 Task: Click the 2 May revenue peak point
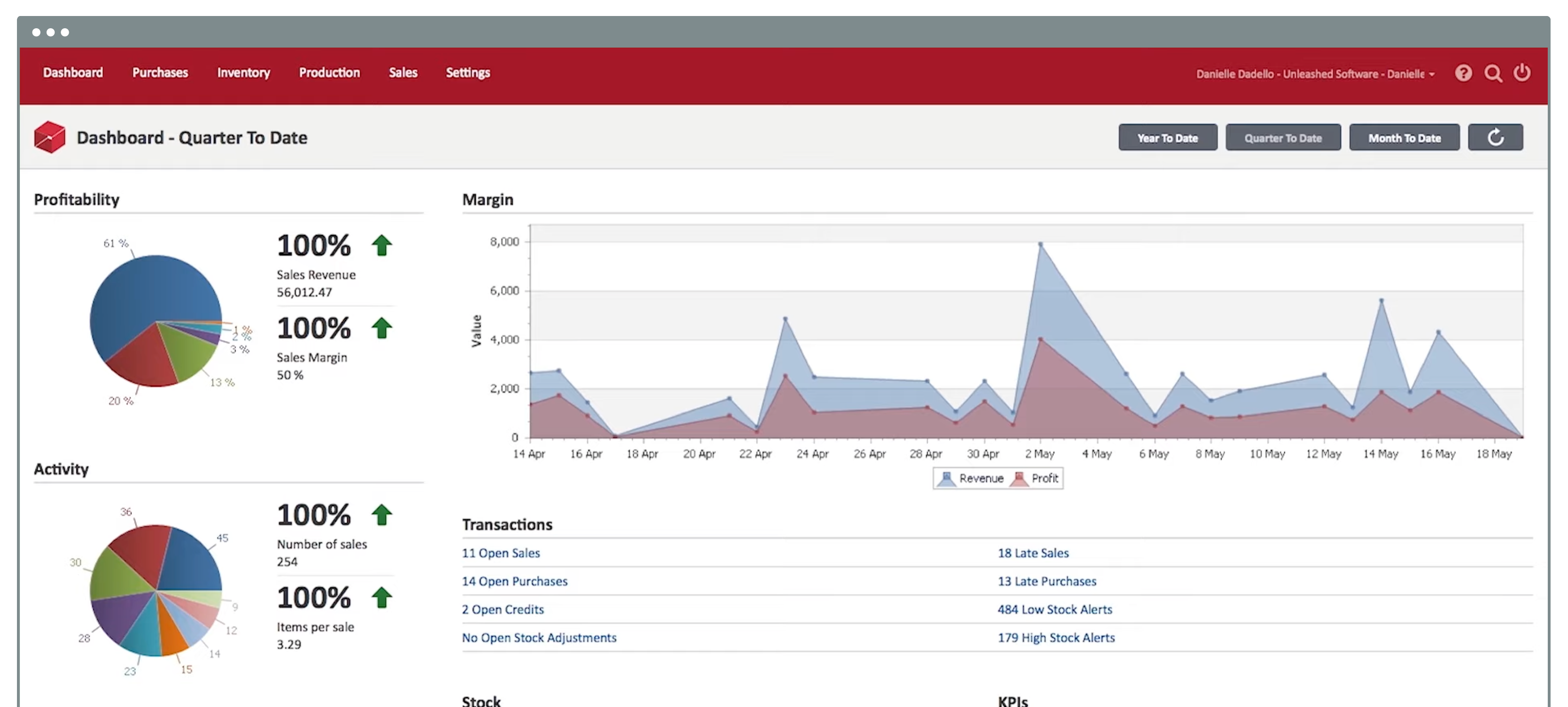[x=1040, y=245]
